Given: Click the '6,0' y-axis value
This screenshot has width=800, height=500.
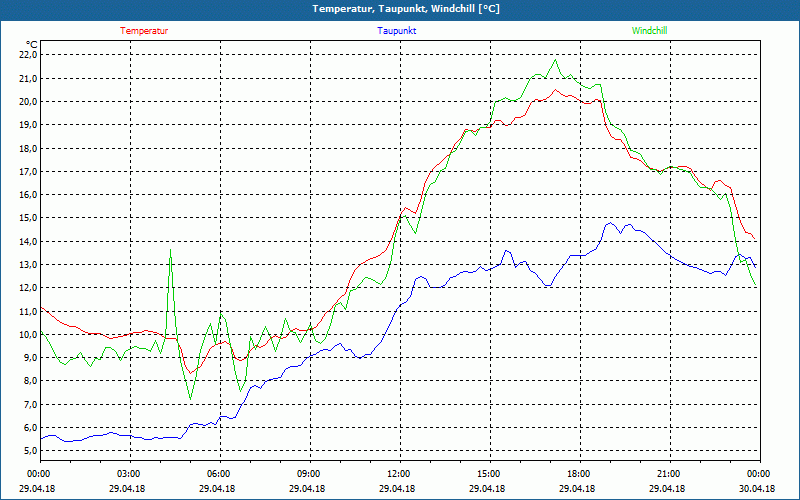Looking at the screenshot, I should pos(30,428).
